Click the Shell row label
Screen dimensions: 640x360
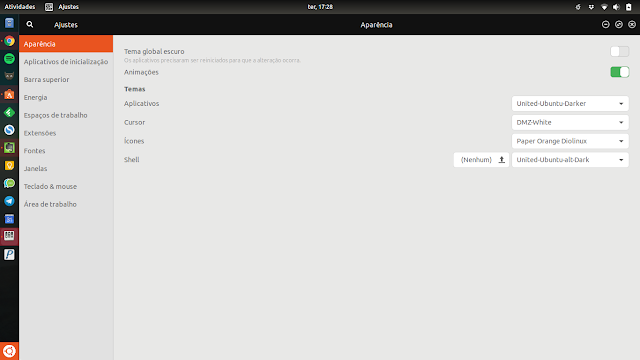[x=131, y=160]
